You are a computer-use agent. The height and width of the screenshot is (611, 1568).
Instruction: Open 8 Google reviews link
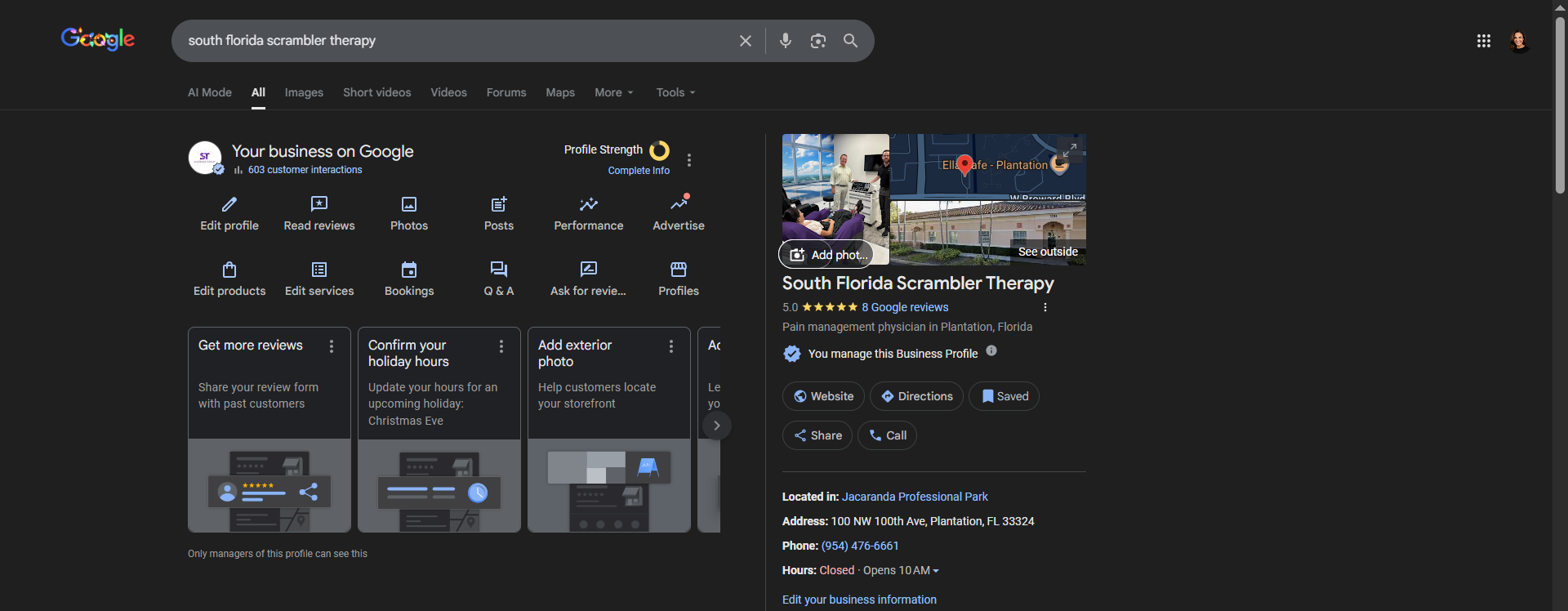click(x=905, y=307)
